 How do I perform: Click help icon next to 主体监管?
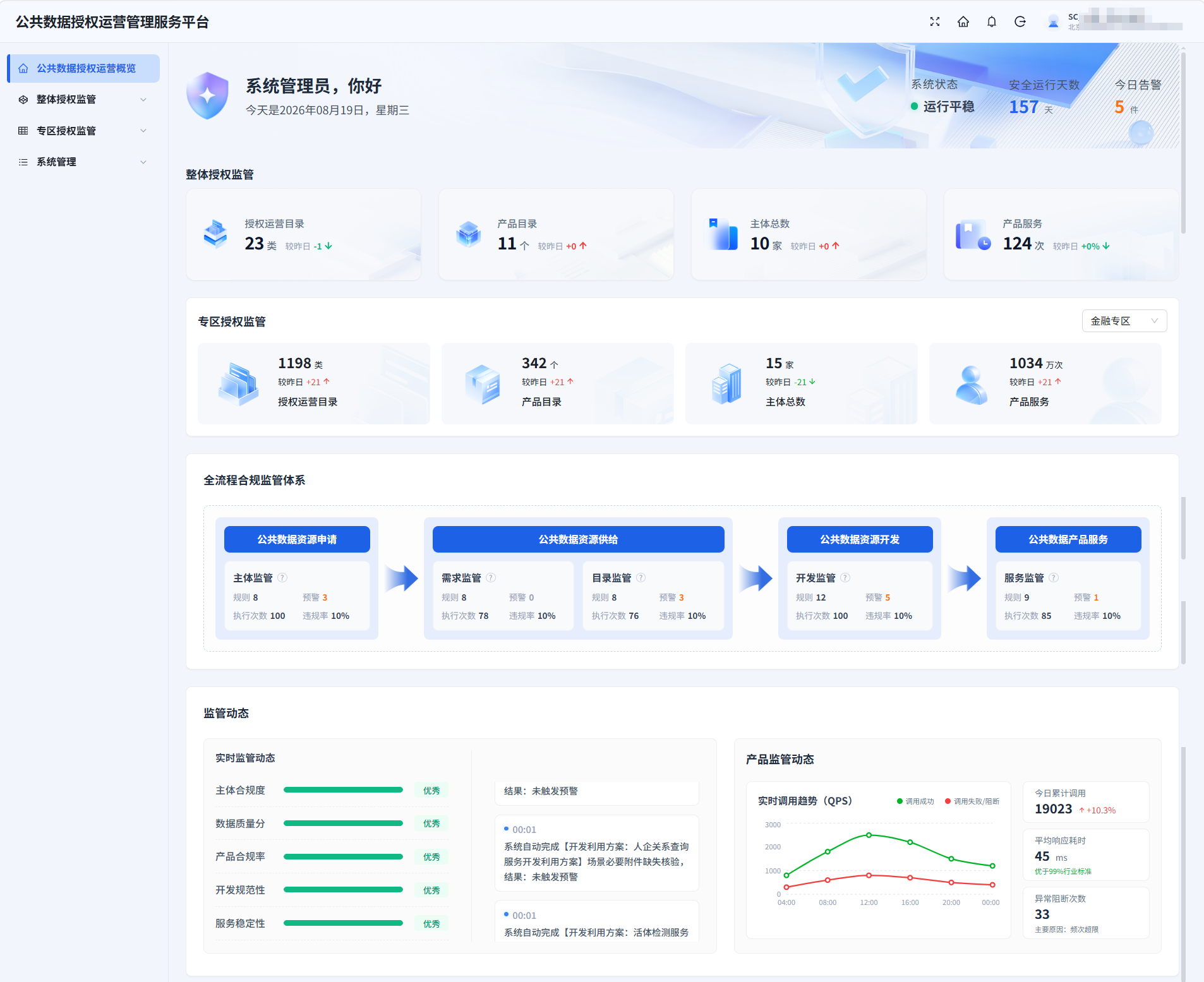tap(282, 578)
